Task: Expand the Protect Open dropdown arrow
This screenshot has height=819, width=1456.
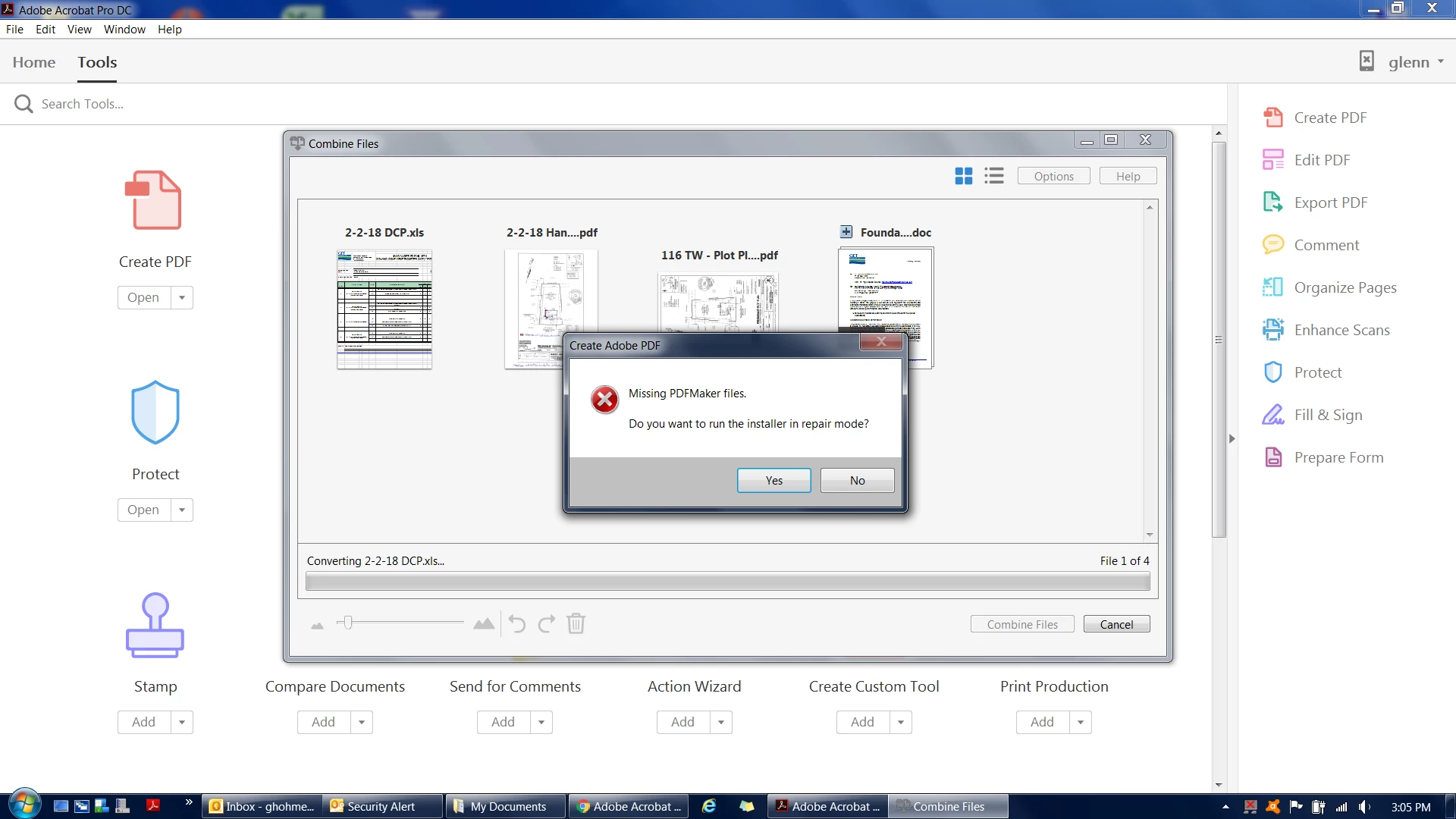Action: click(182, 510)
